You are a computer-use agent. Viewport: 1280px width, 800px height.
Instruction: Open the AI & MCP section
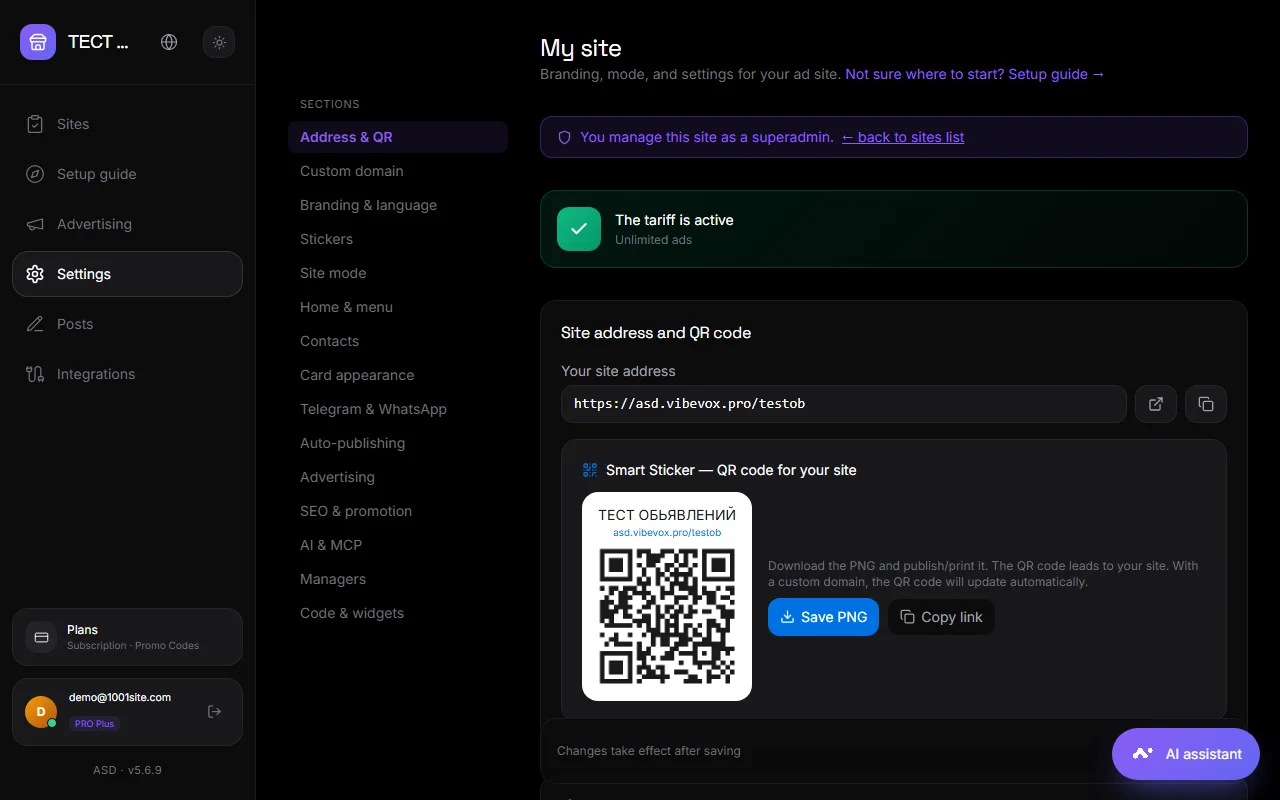pos(398,545)
